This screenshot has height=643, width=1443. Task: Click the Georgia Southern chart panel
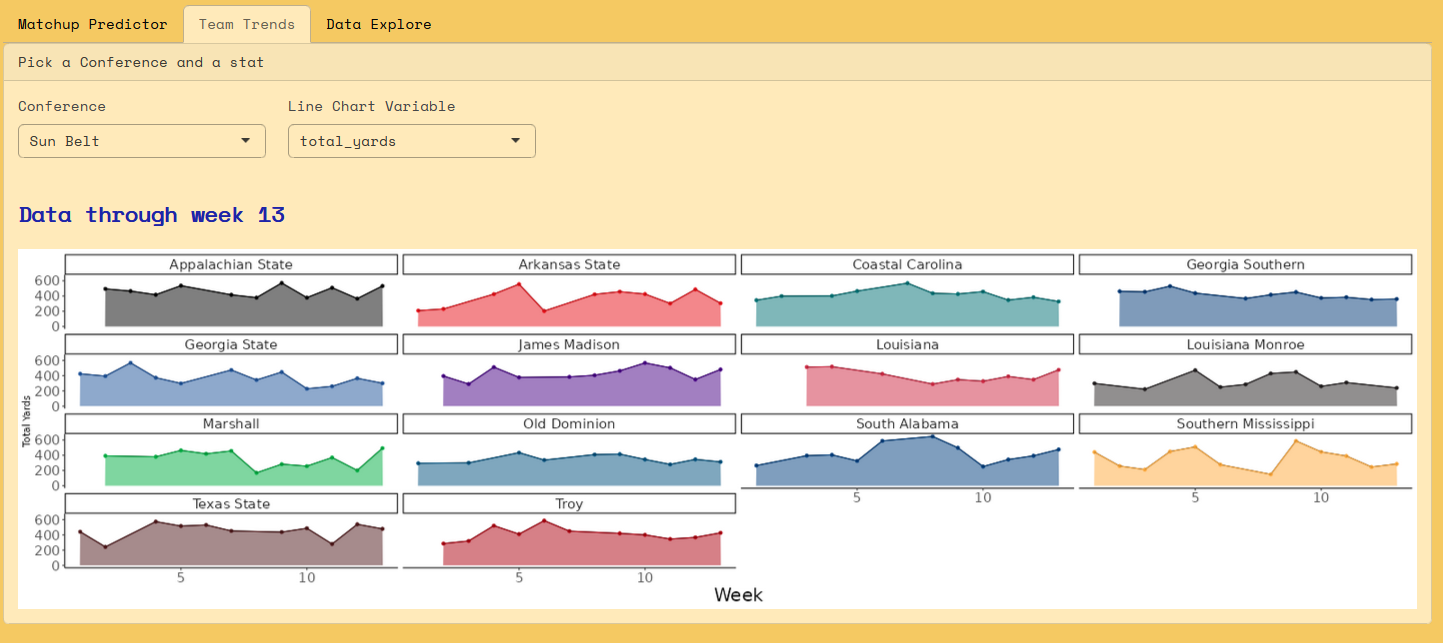(x=1245, y=310)
